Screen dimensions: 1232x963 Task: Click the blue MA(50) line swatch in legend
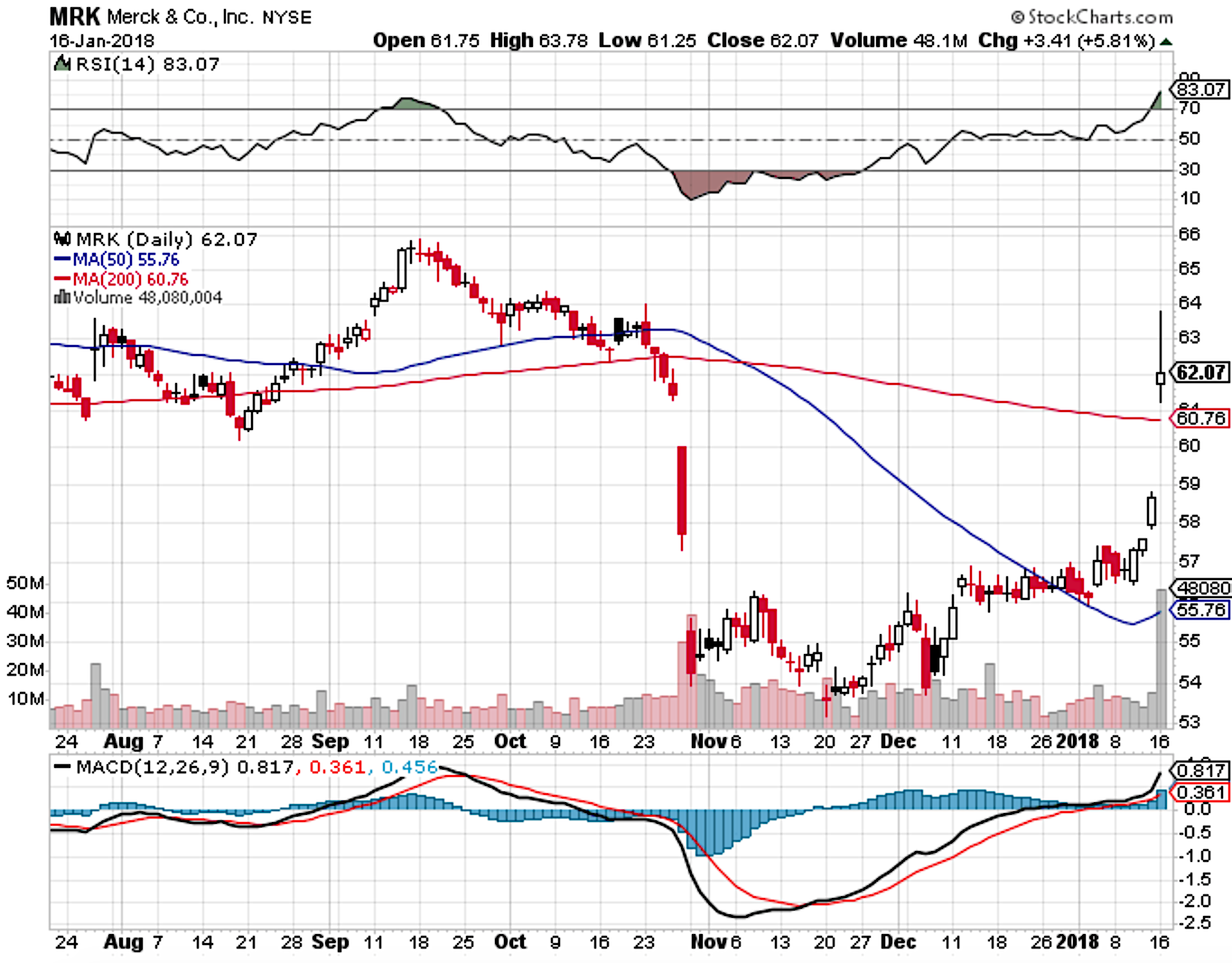coord(62,260)
